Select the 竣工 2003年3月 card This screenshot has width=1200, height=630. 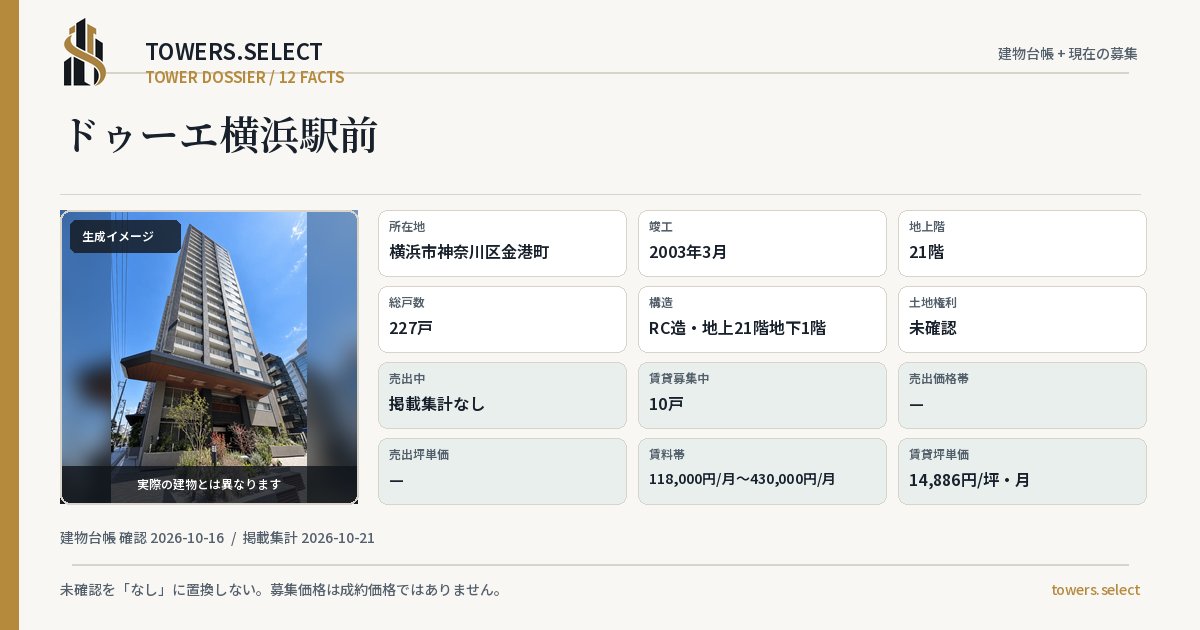pyautogui.click(x=762, y=243)
